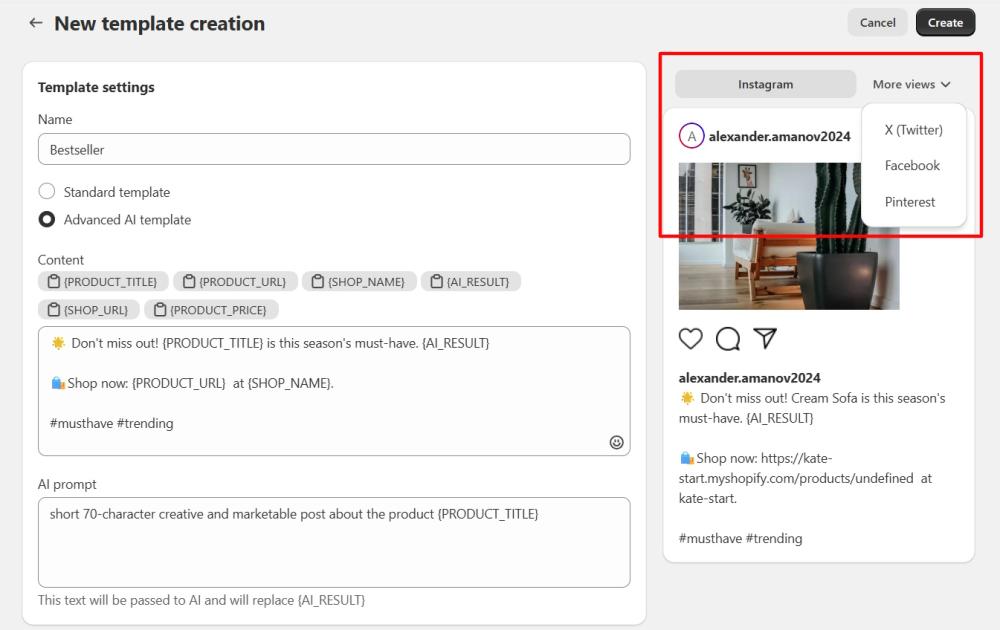
Task: Insert the {PRODUCT_TITLE} variable chip
Action: pyautogui.click(x=102, y=282)
